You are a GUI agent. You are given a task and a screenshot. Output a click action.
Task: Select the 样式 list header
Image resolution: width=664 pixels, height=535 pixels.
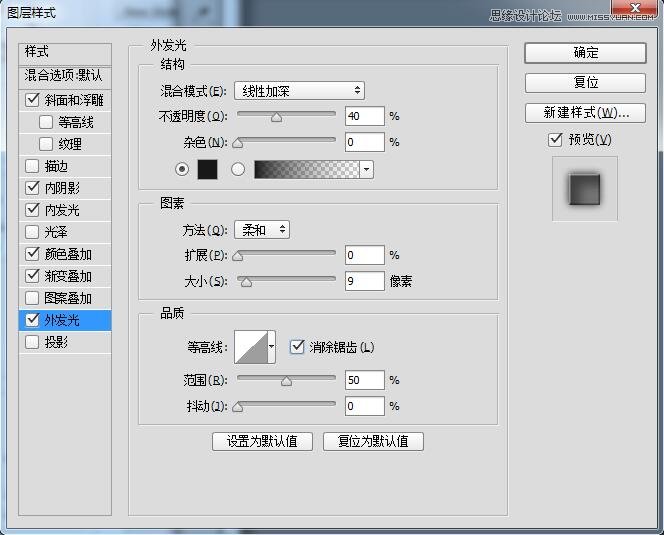coord(65,53)
